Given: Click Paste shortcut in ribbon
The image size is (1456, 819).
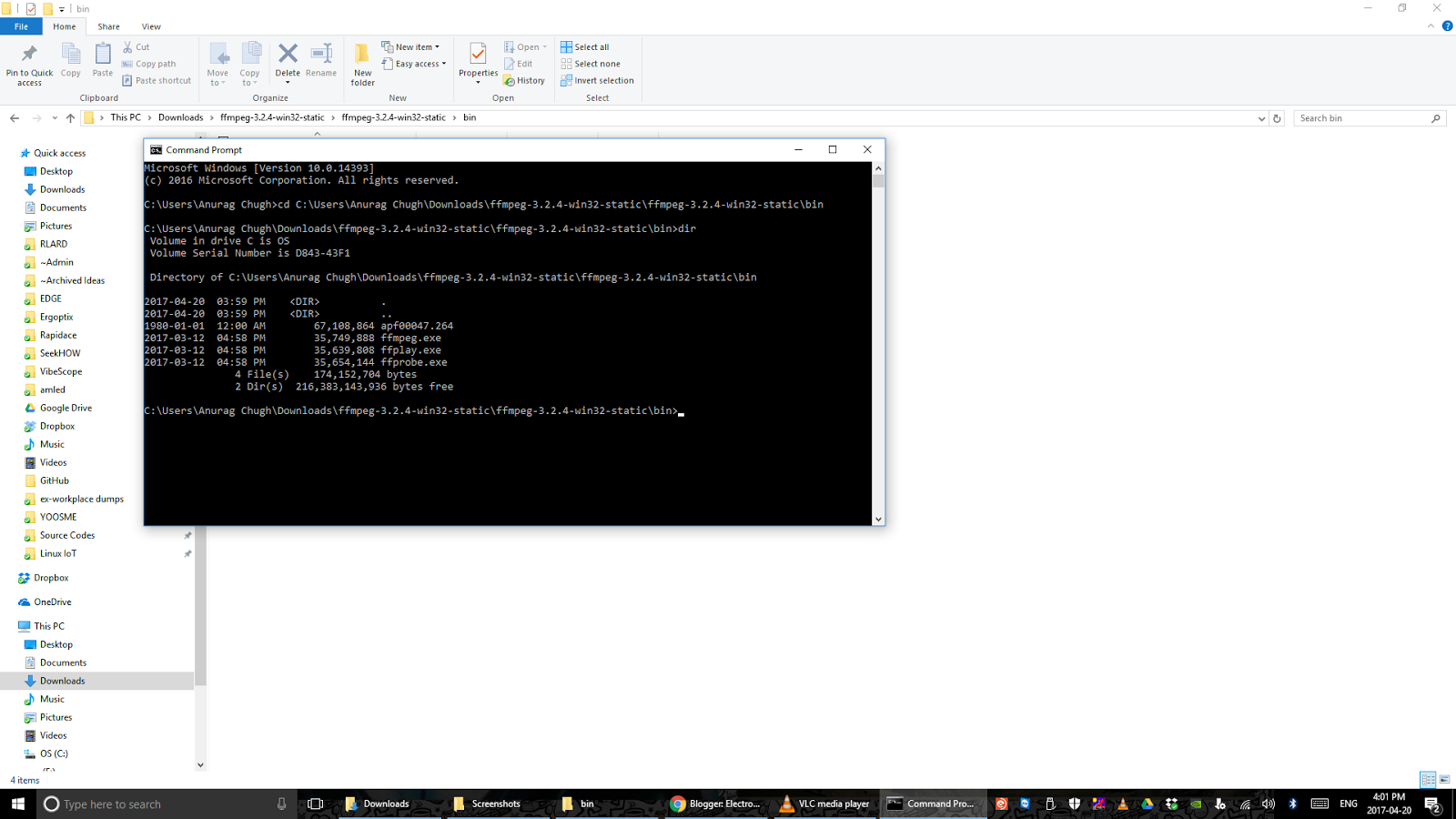Looking at the screenshot, I should (157, 80).
